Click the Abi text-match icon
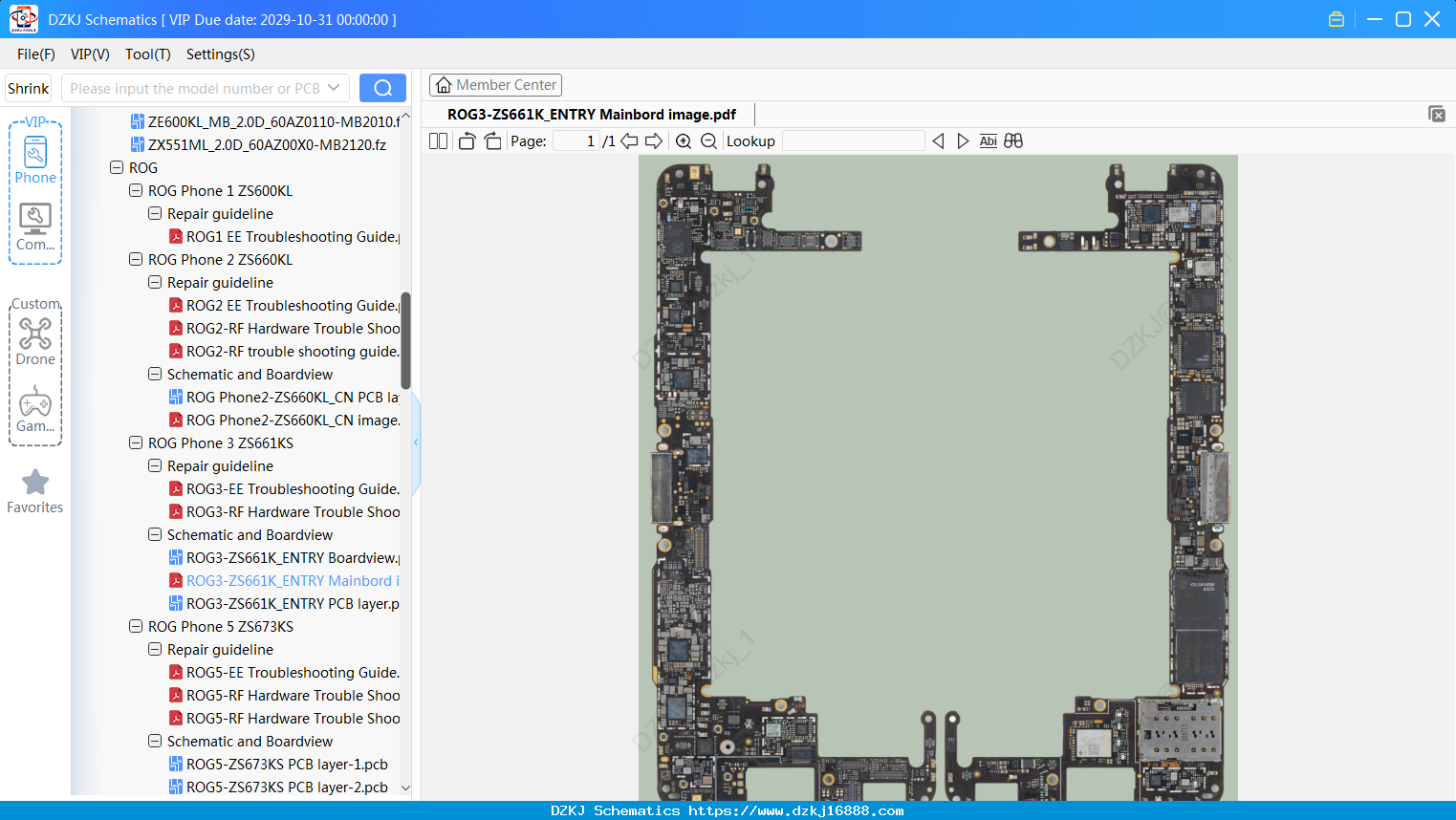 (x=989, y=141)
